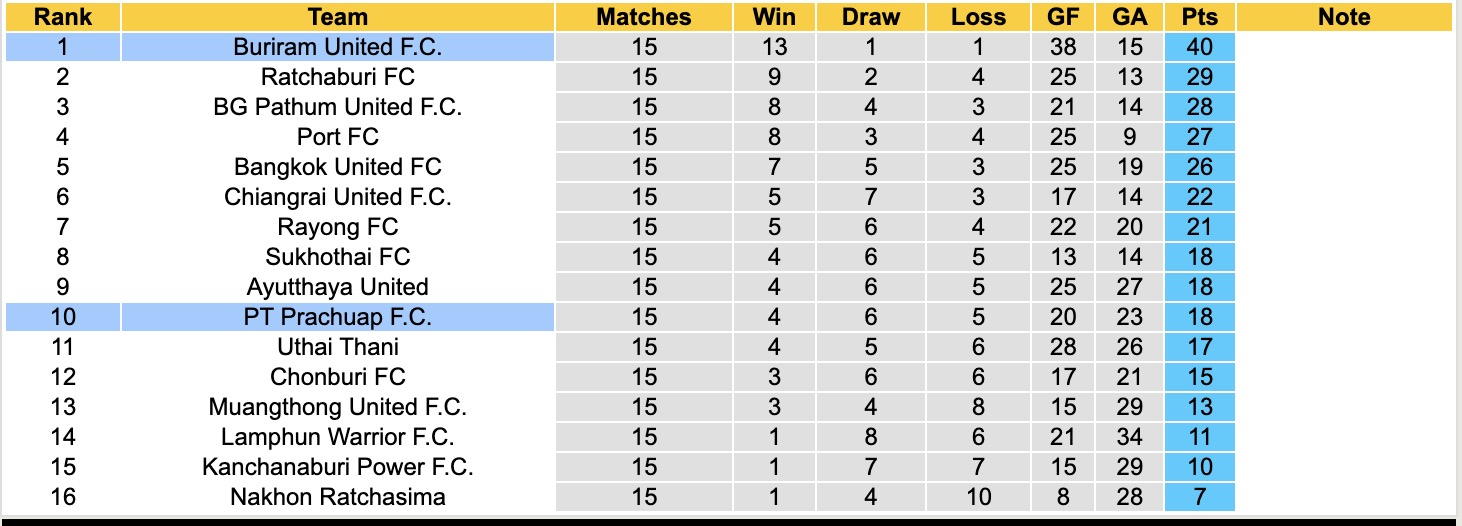
Task: Select BG Pathum United F.C. in the table
Action: pos(337,107)
